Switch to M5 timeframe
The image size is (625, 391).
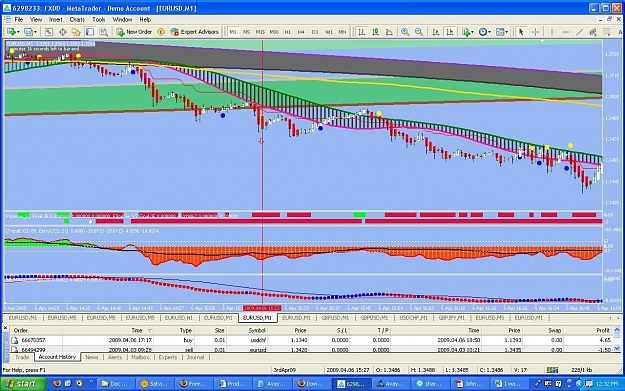(246, 32)
